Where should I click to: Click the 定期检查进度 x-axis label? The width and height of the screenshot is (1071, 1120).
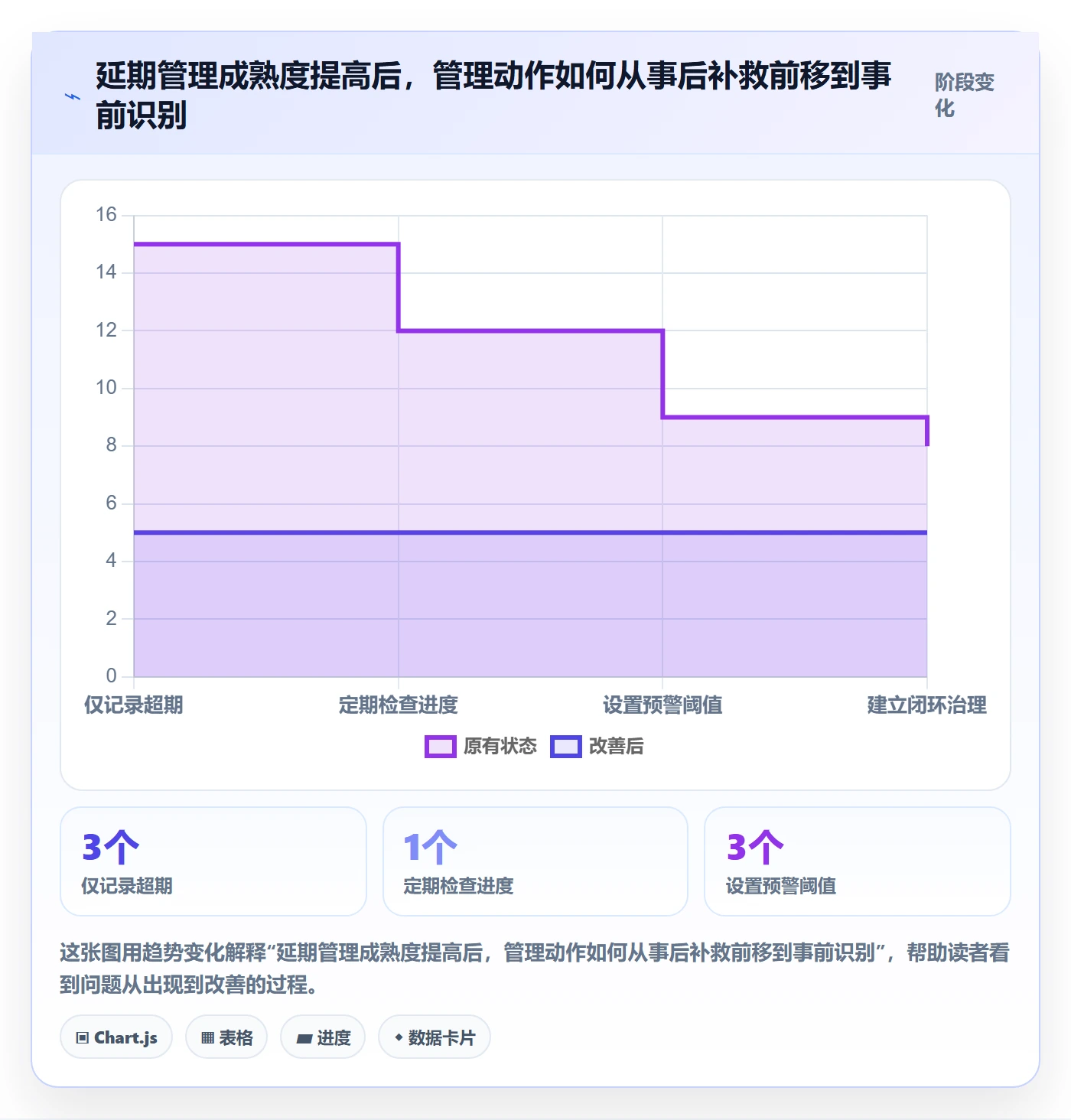pyautogui.click(x=399, y=705)
